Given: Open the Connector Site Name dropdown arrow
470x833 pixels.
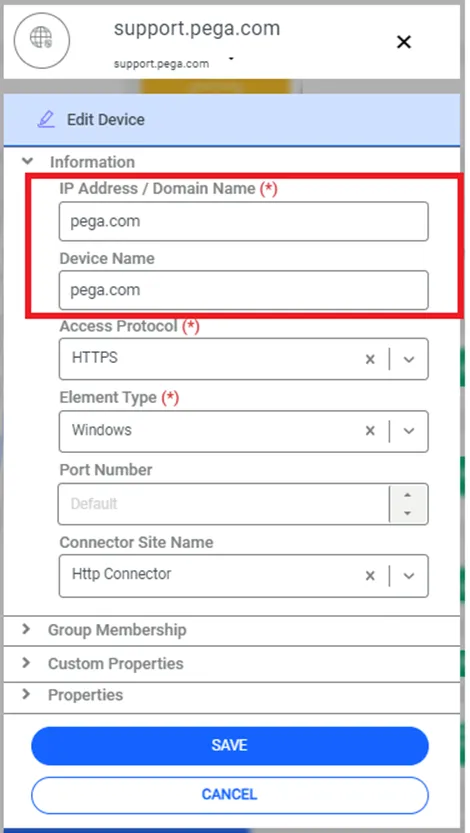Looking at the screenshot, I should tap(408, 575).
